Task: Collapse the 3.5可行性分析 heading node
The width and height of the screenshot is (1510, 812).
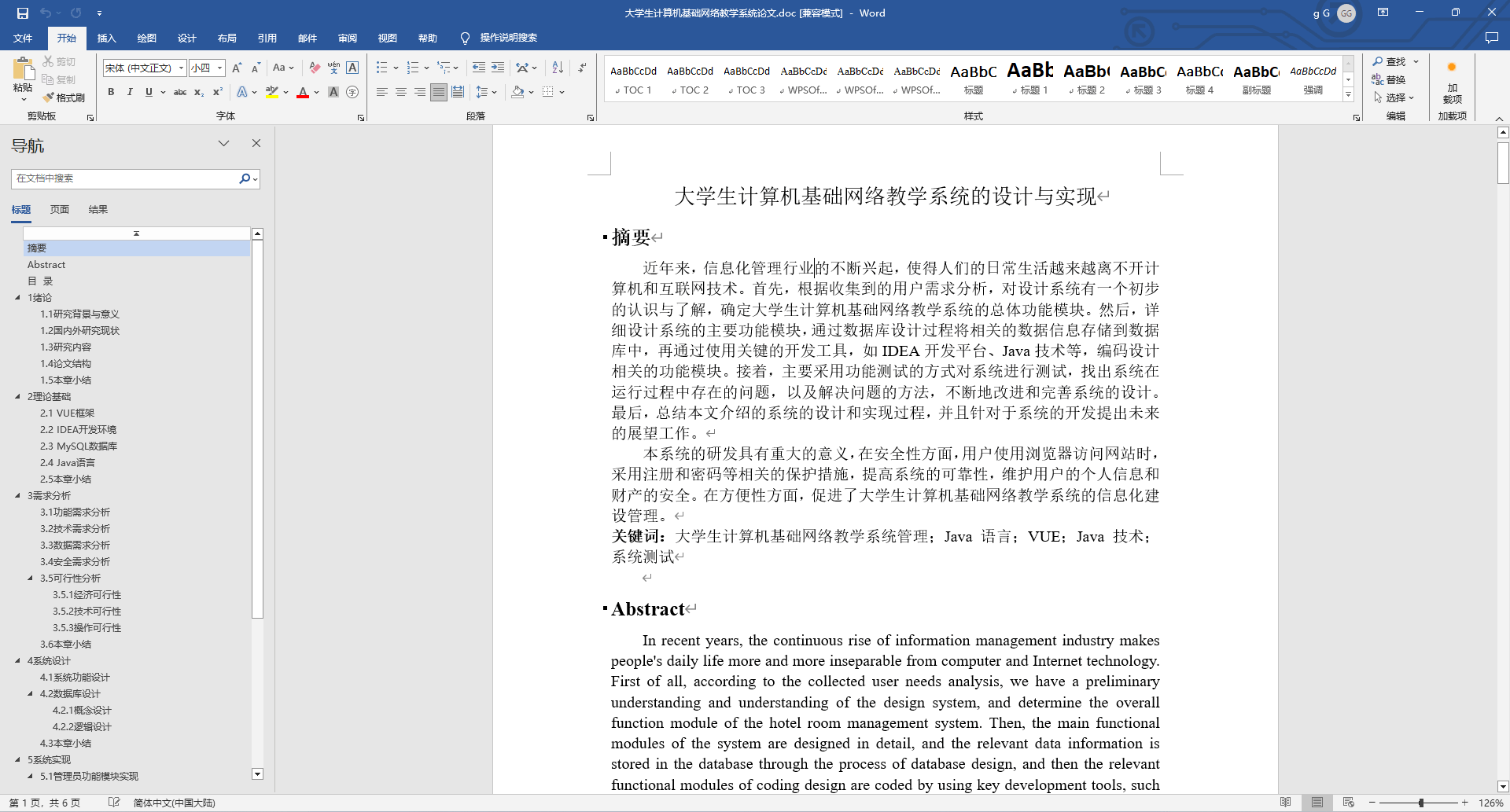Action: point(30,578)
